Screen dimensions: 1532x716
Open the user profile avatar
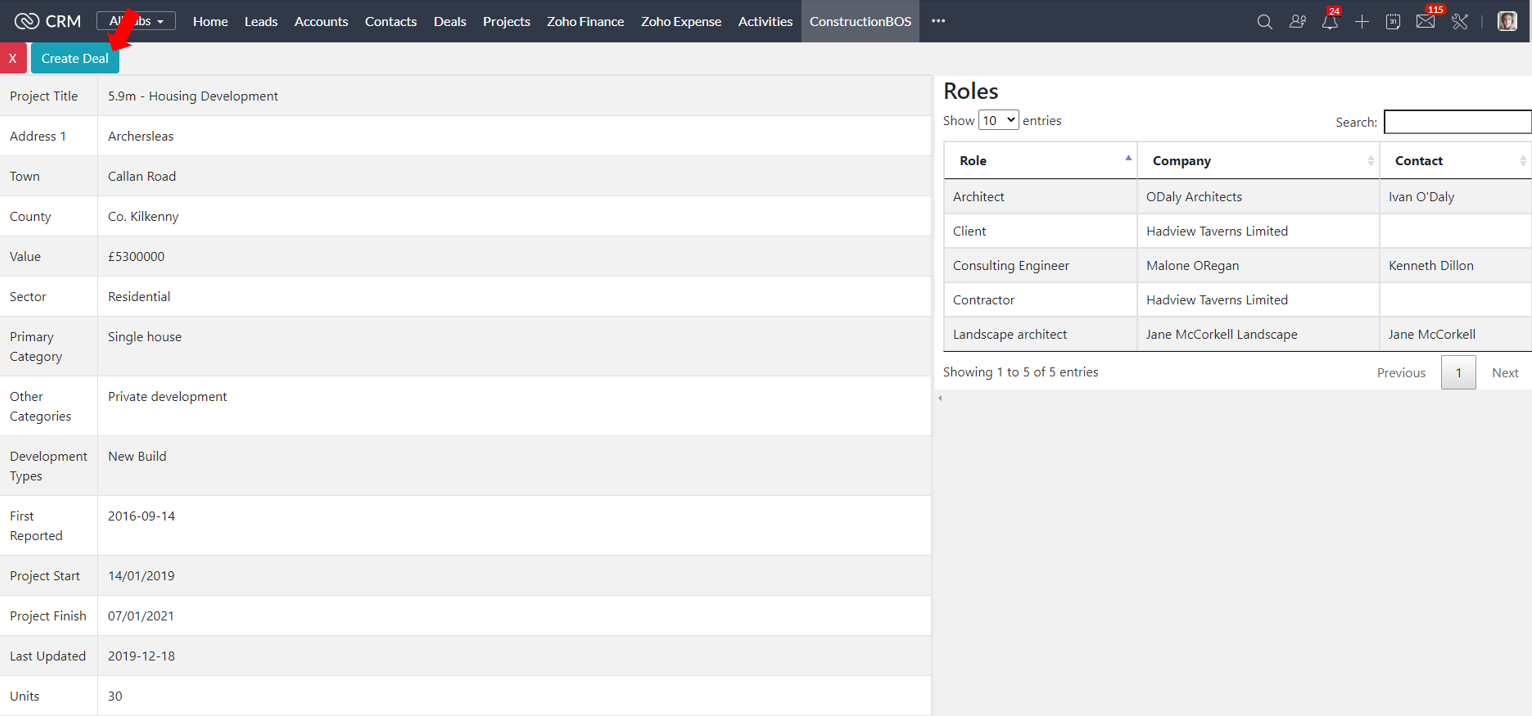1507,21
